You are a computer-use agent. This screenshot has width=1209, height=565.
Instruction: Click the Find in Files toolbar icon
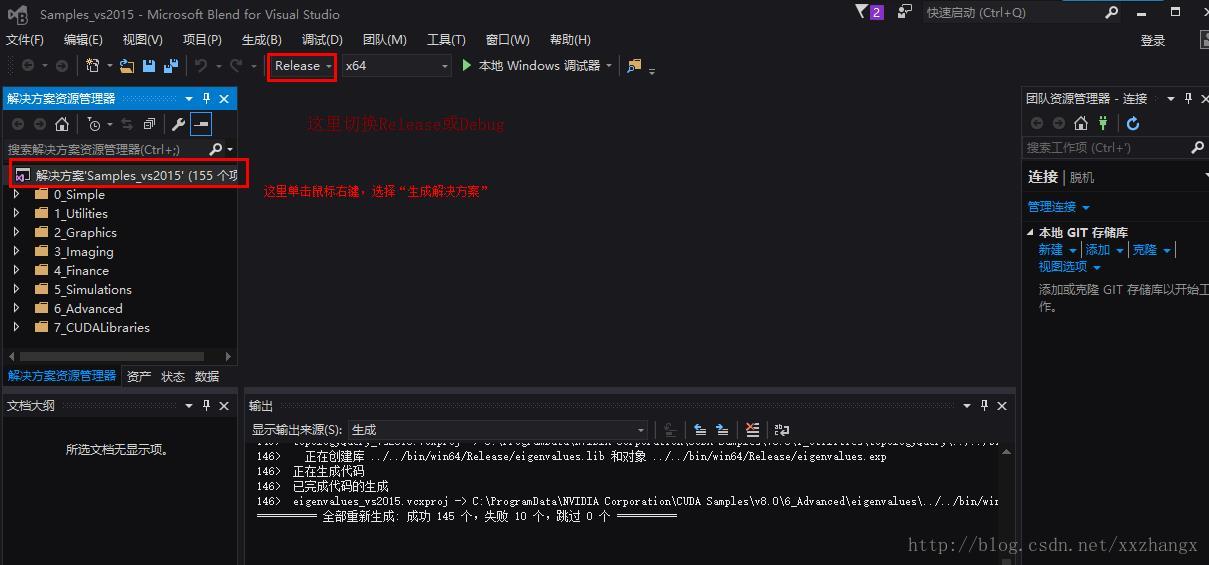[634, 66]
